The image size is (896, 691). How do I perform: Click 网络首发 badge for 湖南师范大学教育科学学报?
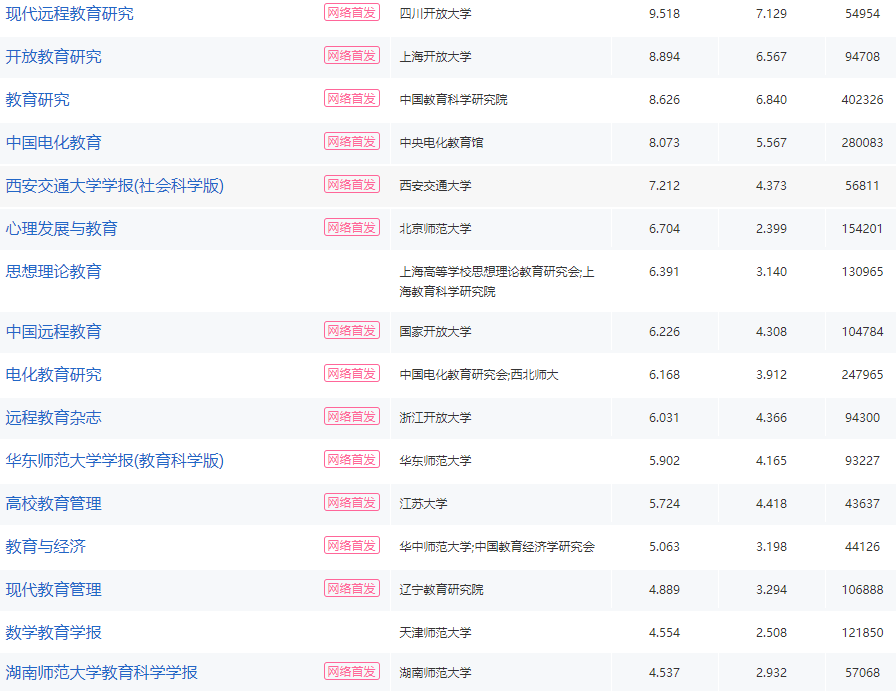(x=352, y=671)
